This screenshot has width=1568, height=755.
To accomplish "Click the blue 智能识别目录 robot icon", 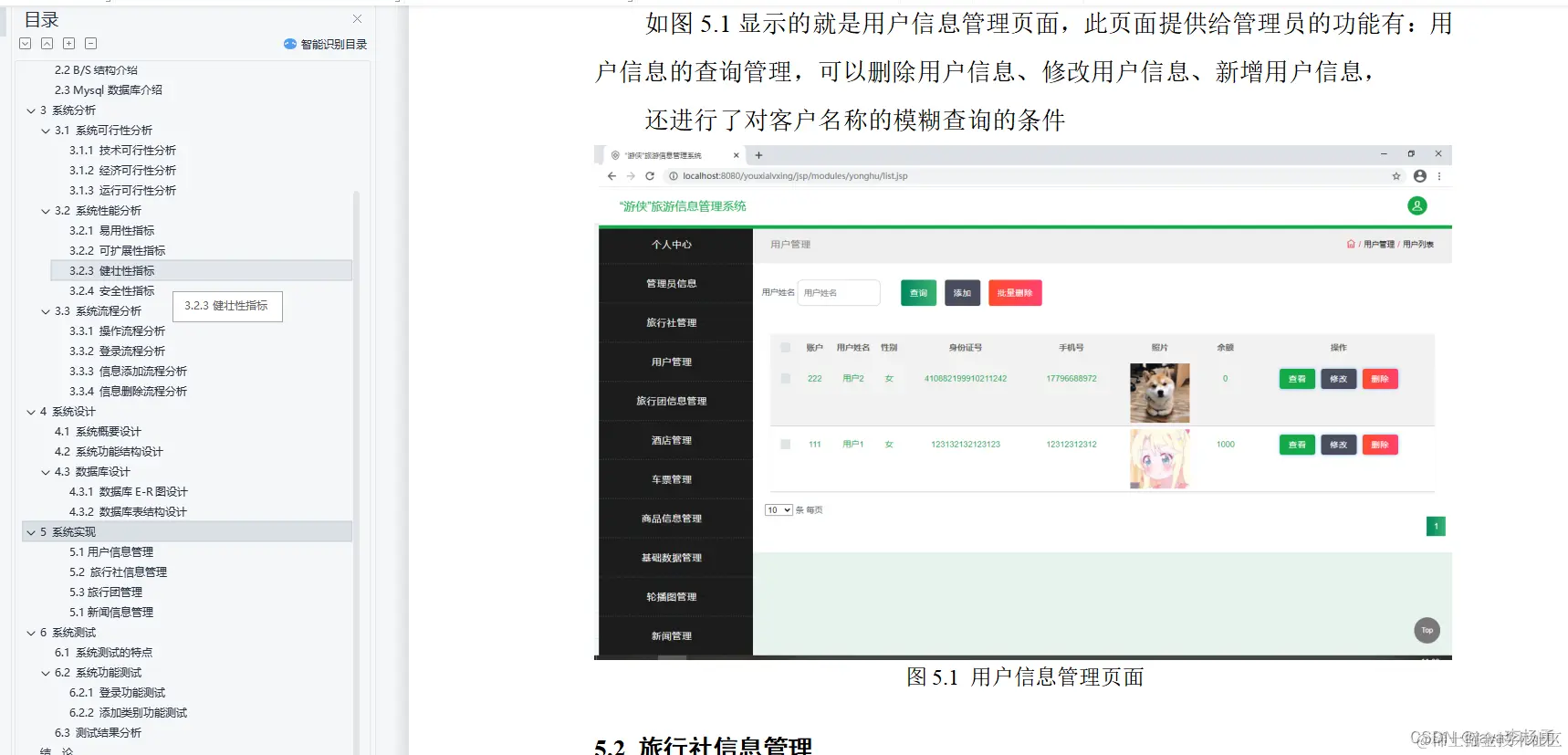I will pos(290,44).
